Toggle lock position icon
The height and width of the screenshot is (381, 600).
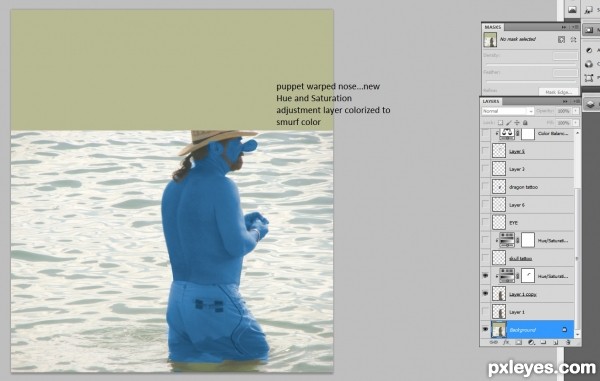517,123
